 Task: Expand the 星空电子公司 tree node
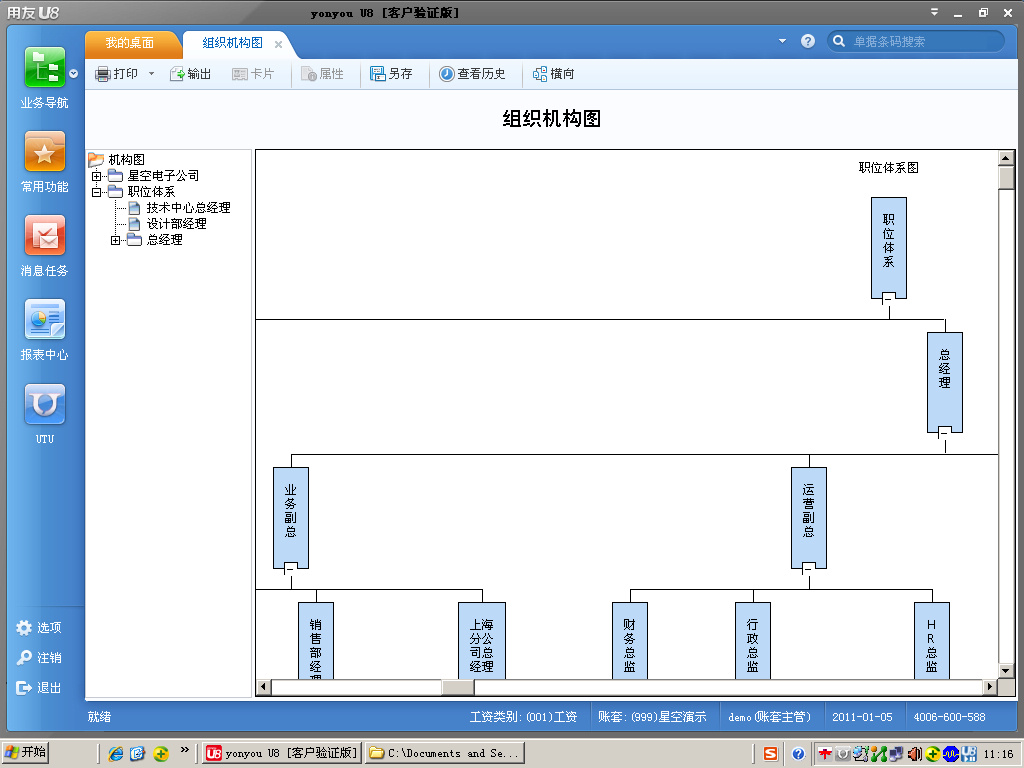tap(97, 176)
